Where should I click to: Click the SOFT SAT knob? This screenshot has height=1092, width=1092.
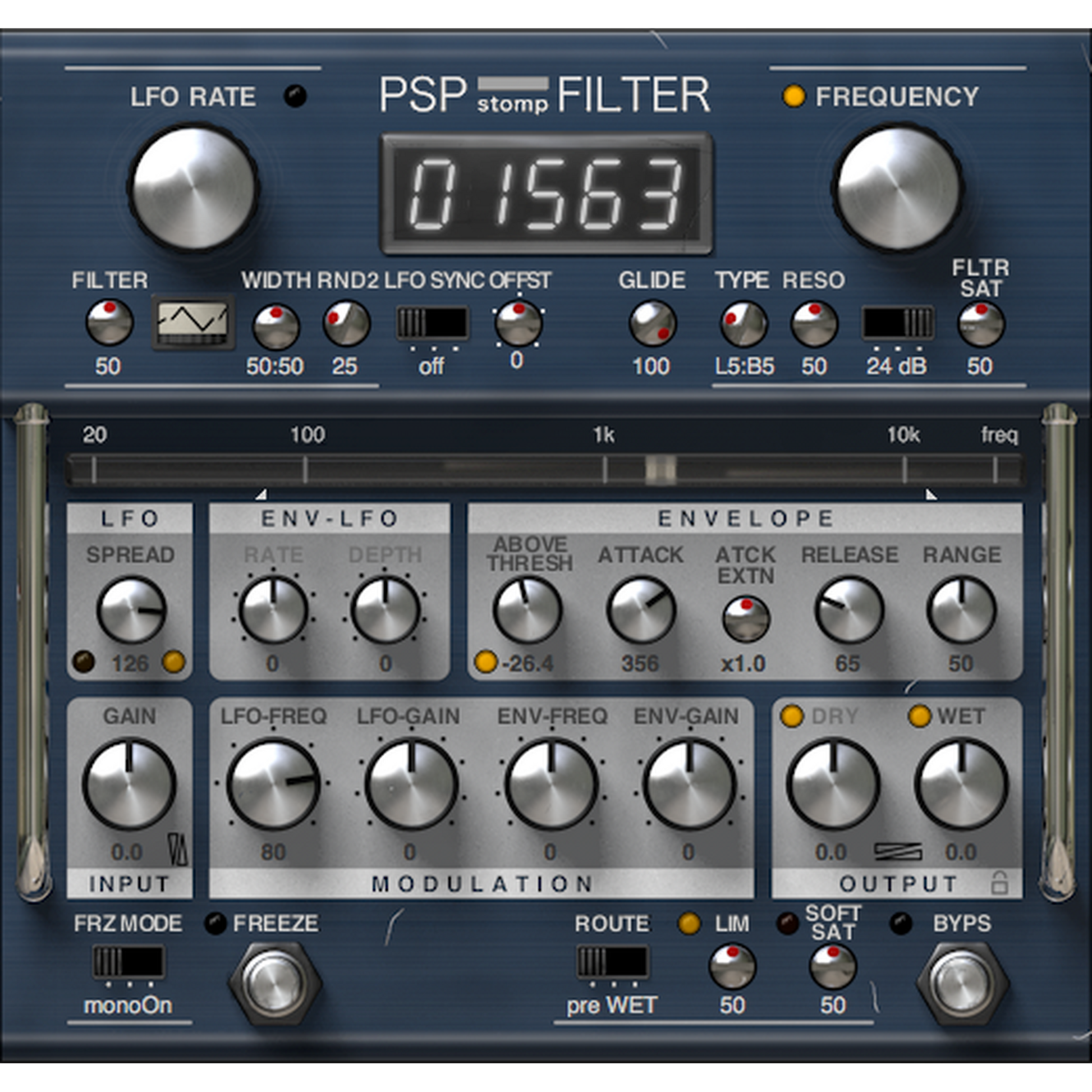coord(833,966)
